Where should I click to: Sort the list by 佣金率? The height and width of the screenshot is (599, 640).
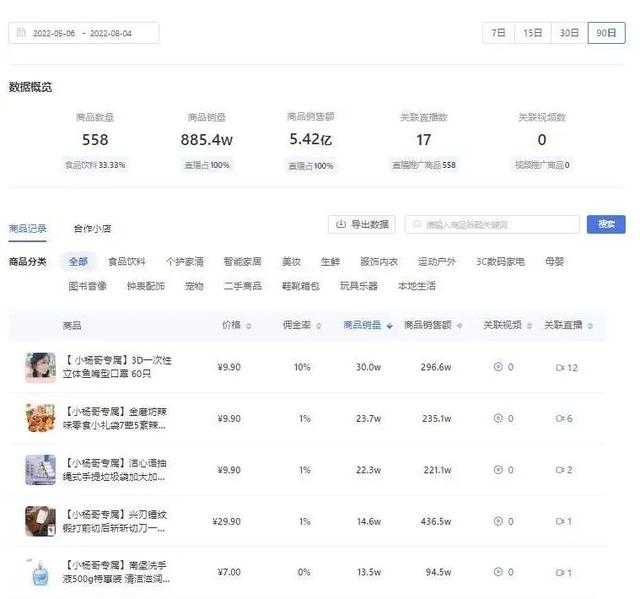click(x=298, y=325)
